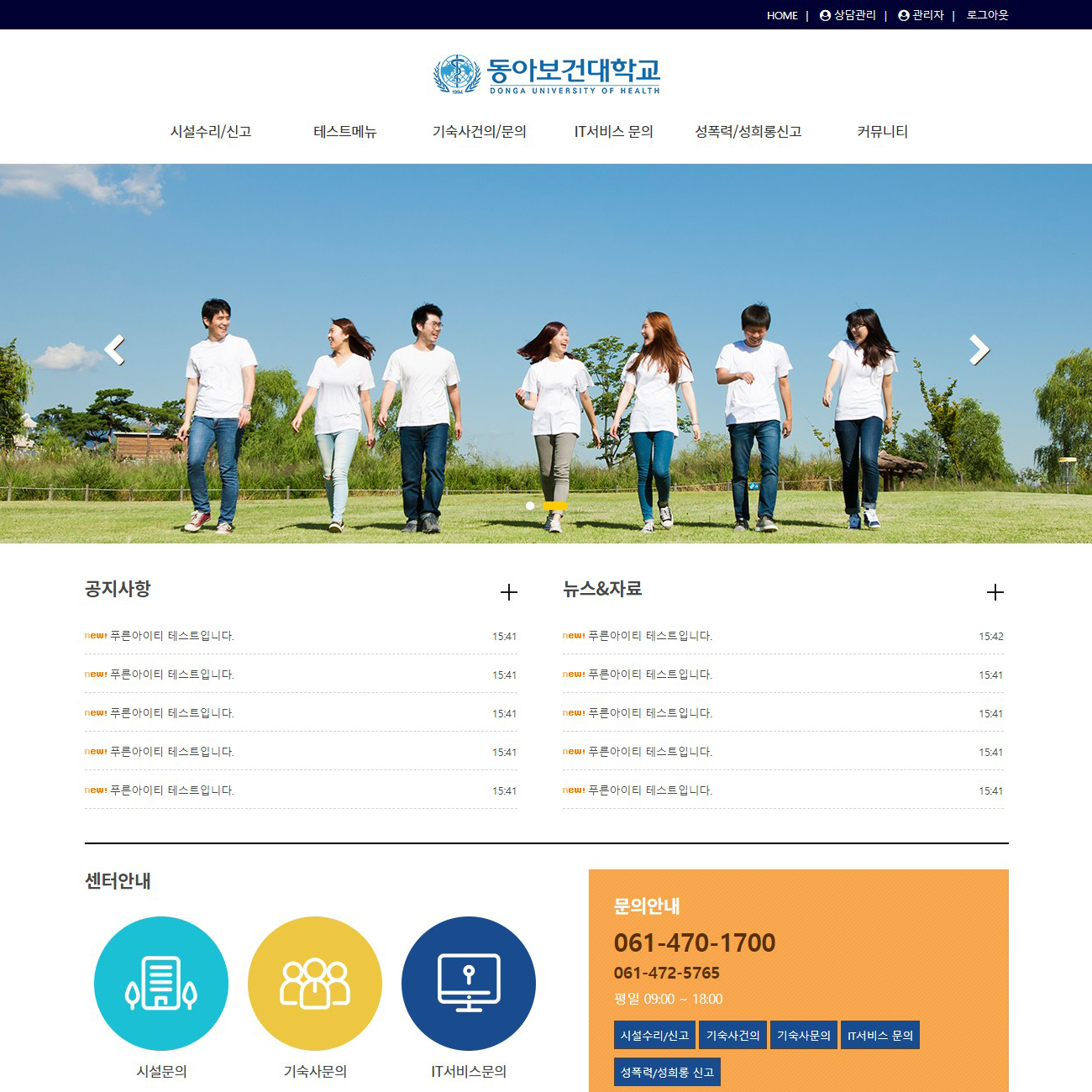The image size is (1092, 1092).
Task: Click the 관리자 profile icon link
Action: [x=921, y=15]
